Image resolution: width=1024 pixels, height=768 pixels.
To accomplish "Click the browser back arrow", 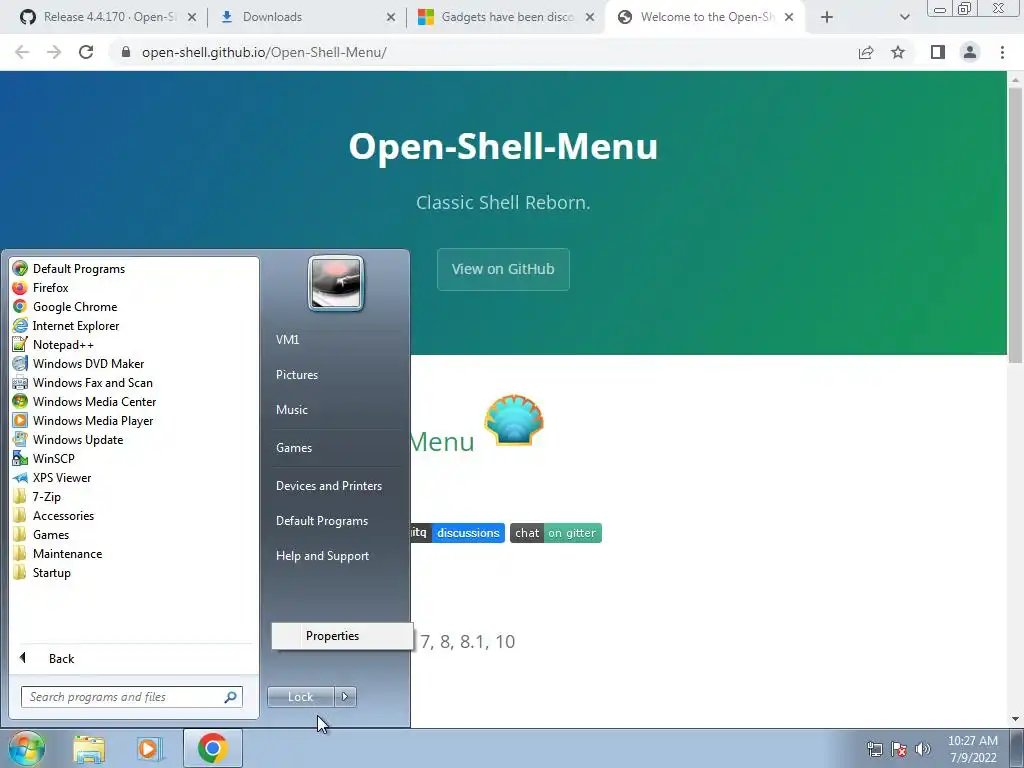I will 22,52.
